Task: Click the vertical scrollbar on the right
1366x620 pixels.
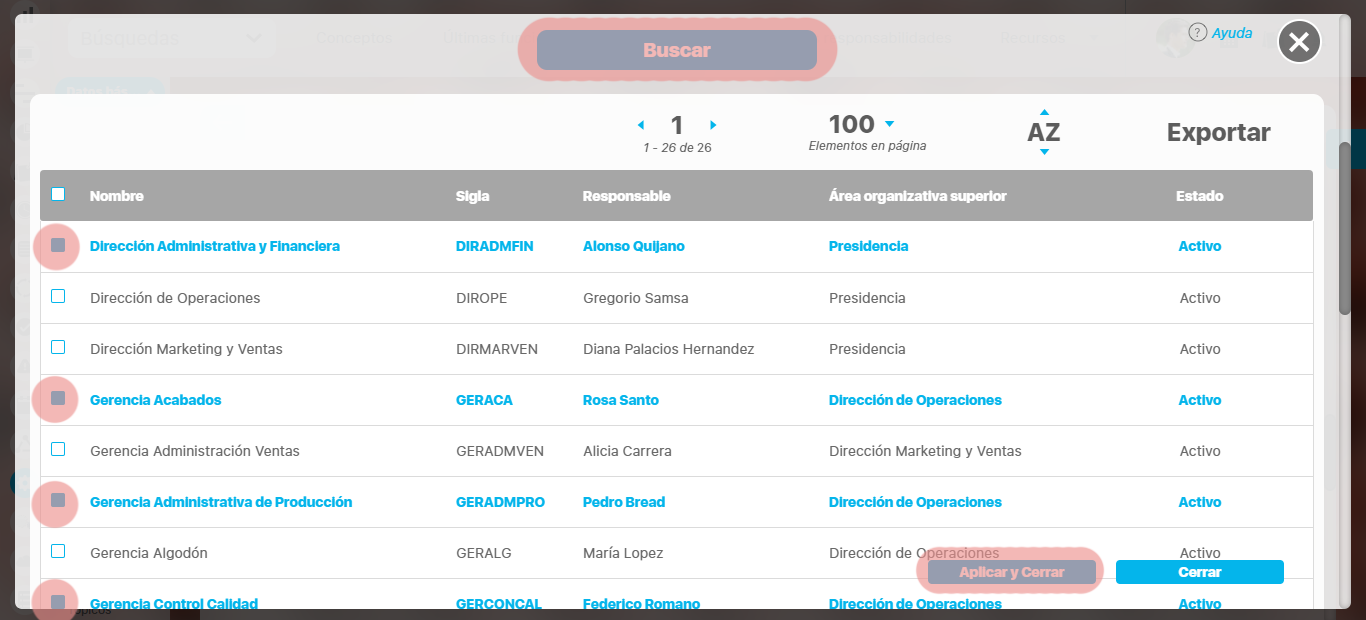Action: click(x=1345, y=230)
